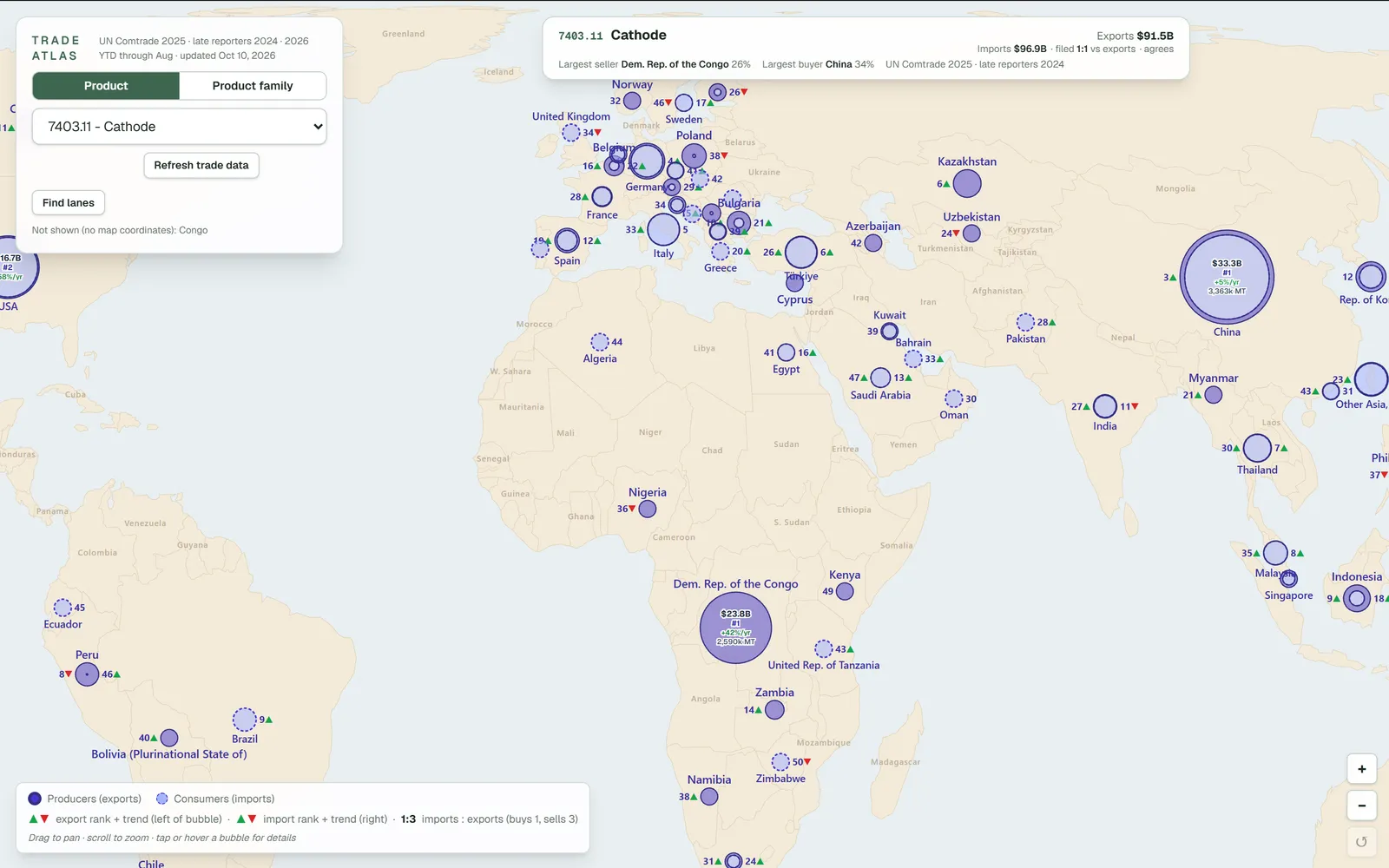Image resolution: width=1389 pixels, height=868 pixels.
Task: Click the India bubble
Action: tap(1105, 406)
